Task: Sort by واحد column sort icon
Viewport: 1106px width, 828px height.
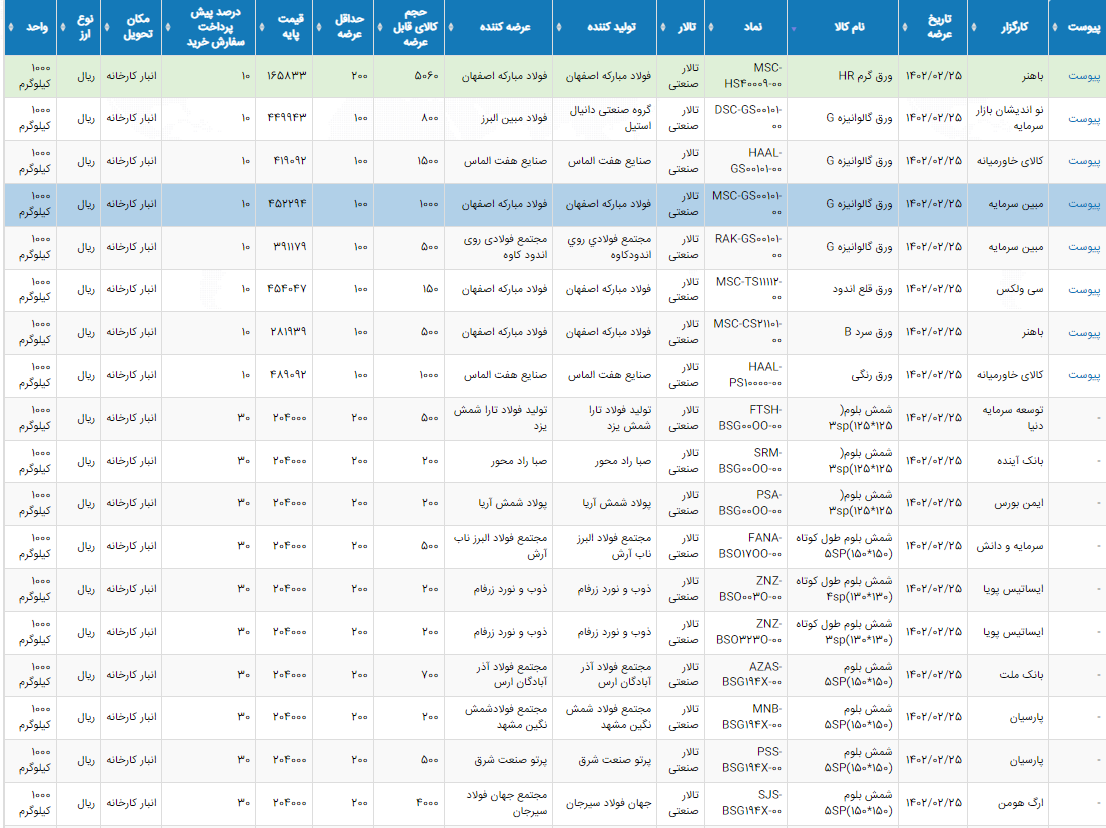Action: (x=11, y=28)
